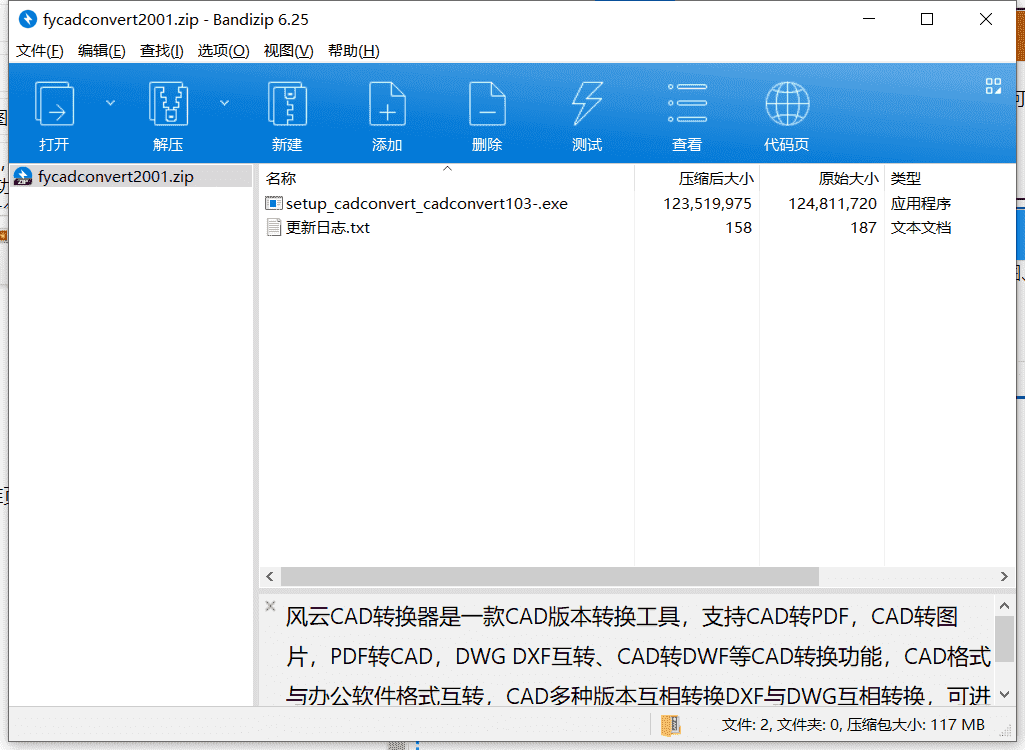Click the Delete (删除) toolbar icon

[x=487, y=103]
